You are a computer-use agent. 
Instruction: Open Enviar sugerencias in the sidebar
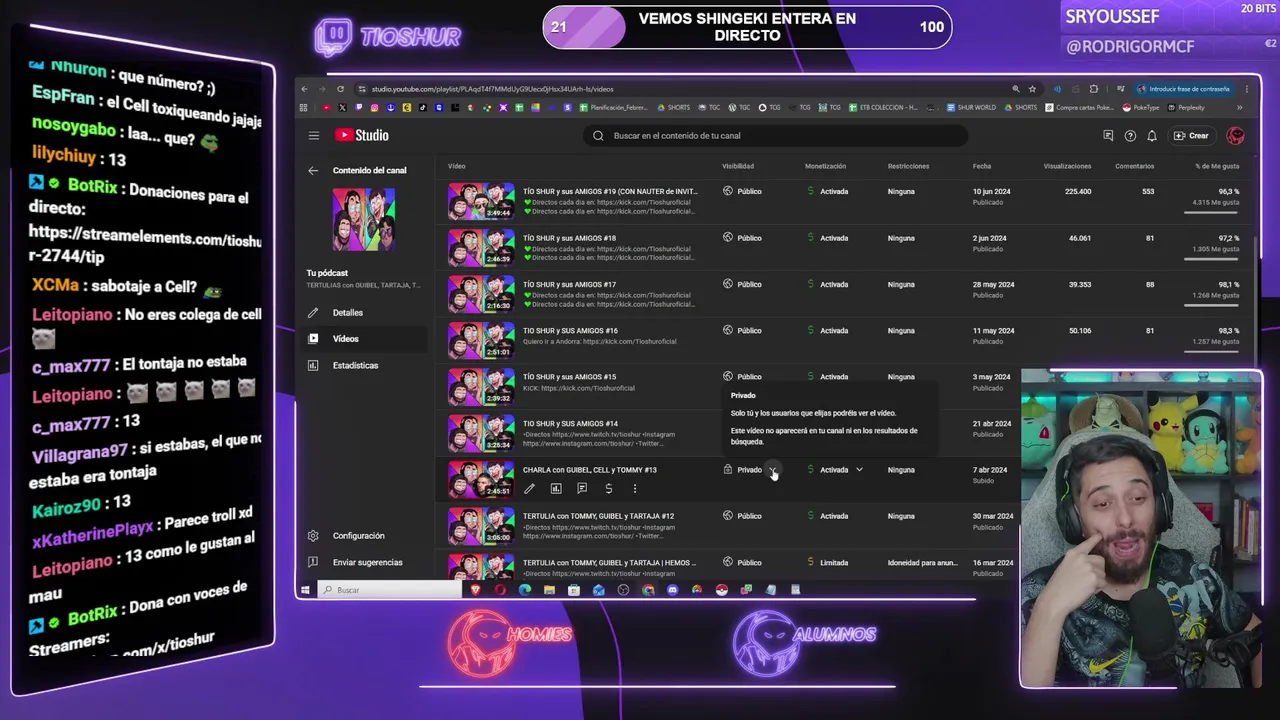click(367, 563)
